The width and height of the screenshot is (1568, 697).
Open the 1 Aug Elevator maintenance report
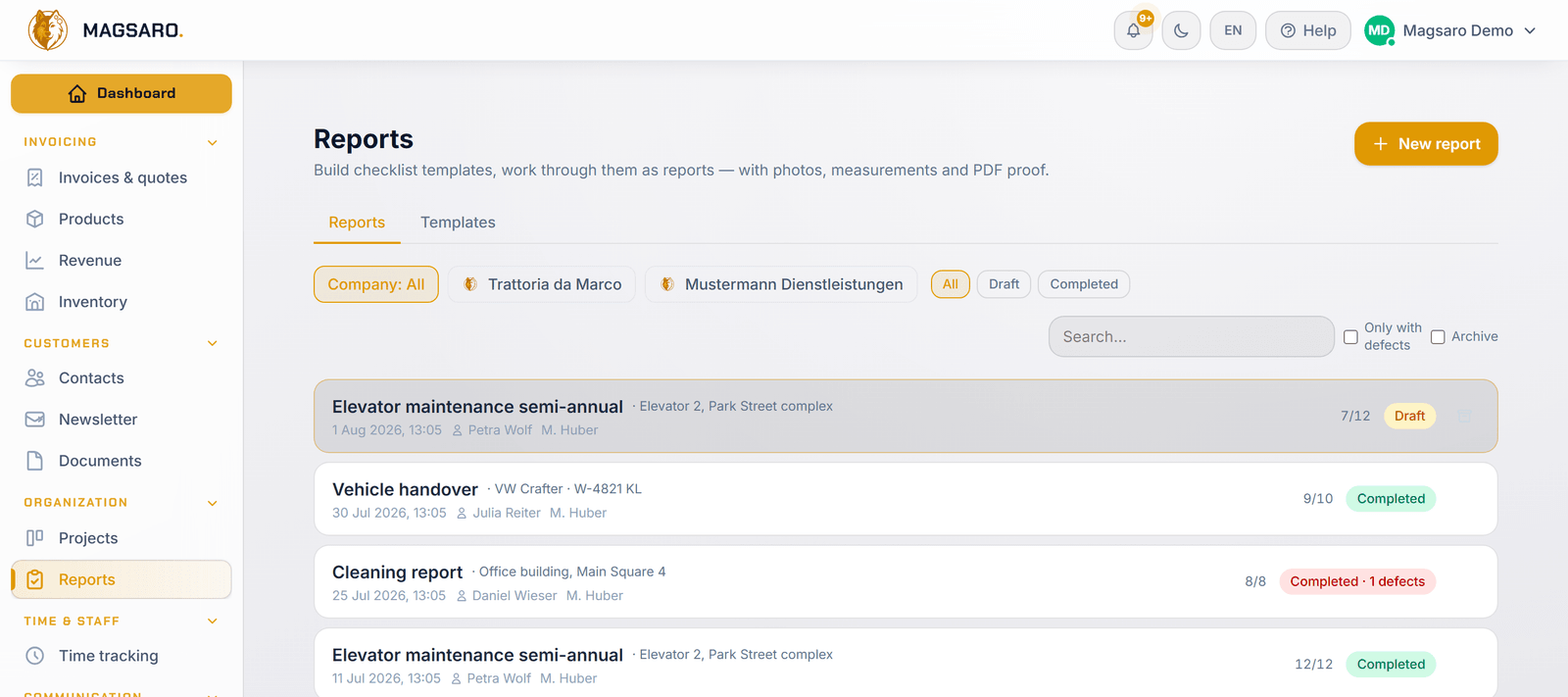pyautogui.click(x=906, y=417)
